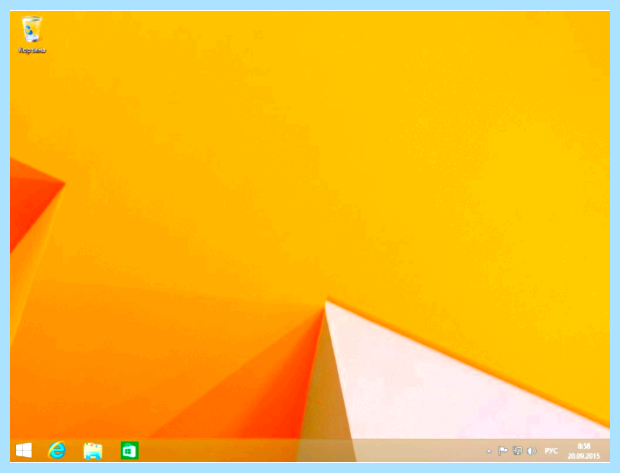Open the network status tray icon
The image size is (620, 473).
coord(517,450)
